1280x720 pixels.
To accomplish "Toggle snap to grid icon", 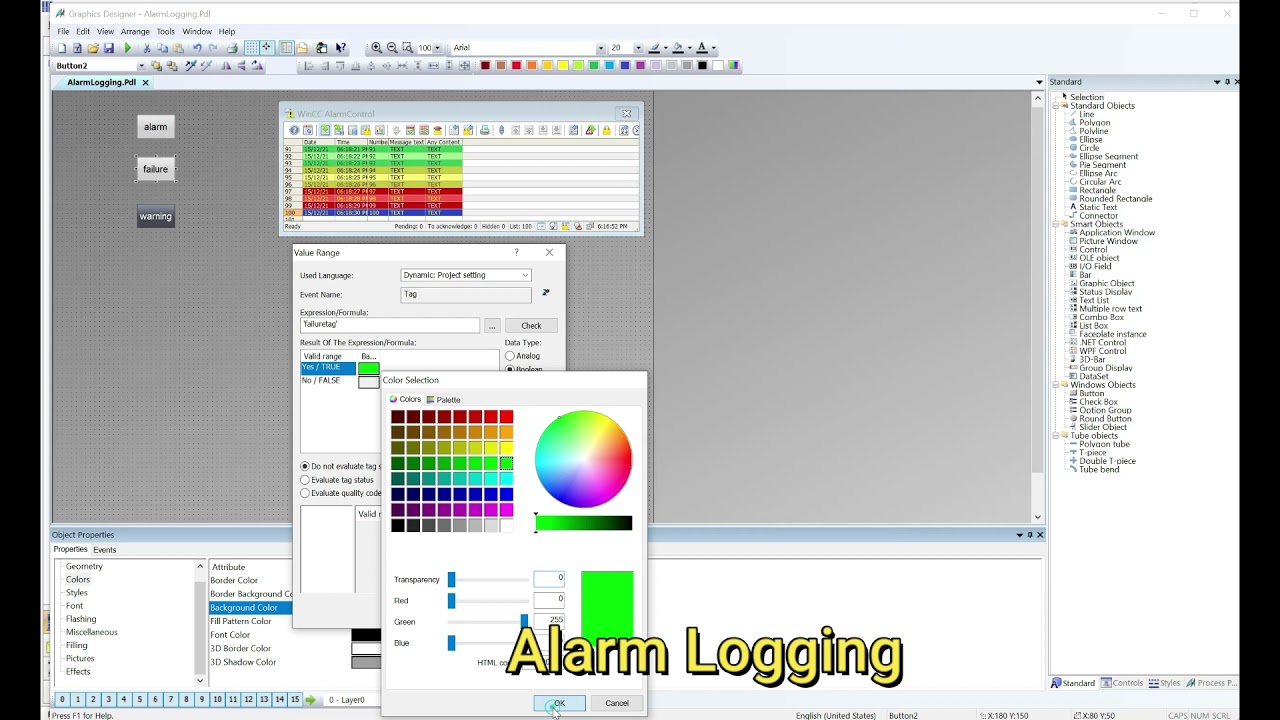I will pyautogui.click(x=266, y=48).
